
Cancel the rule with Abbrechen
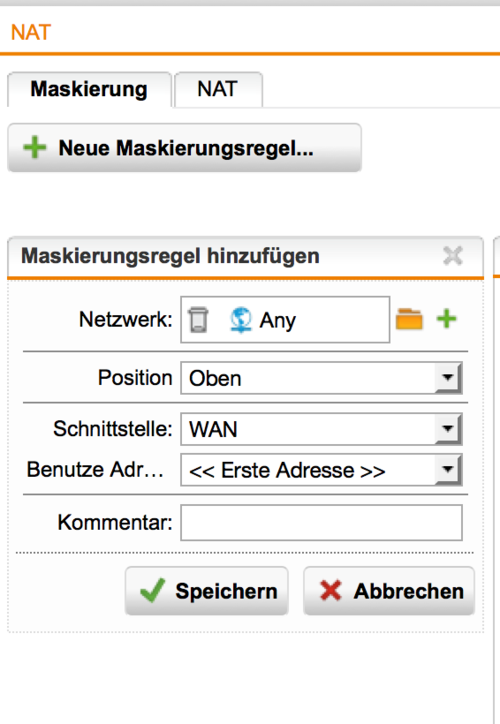point(389,591)
